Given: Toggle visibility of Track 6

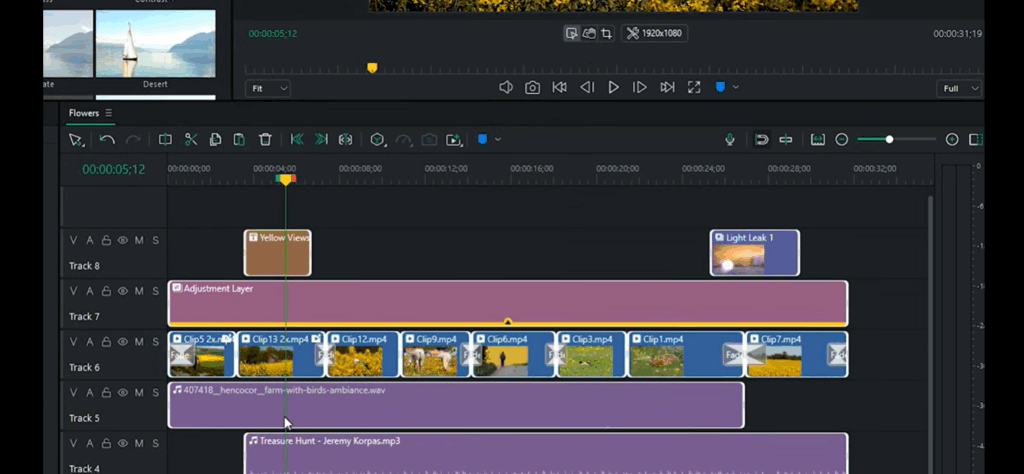Looking at the screenshot, I should (x=123, y=342).
